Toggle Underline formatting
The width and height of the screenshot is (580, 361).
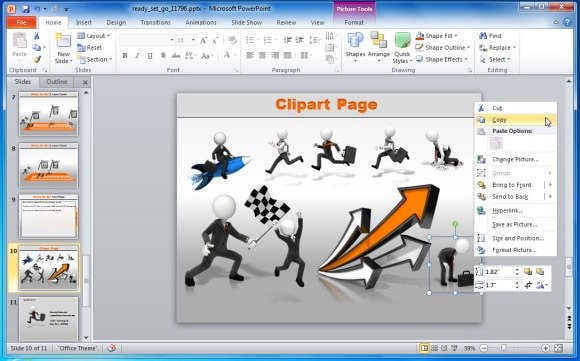(150, 55)
